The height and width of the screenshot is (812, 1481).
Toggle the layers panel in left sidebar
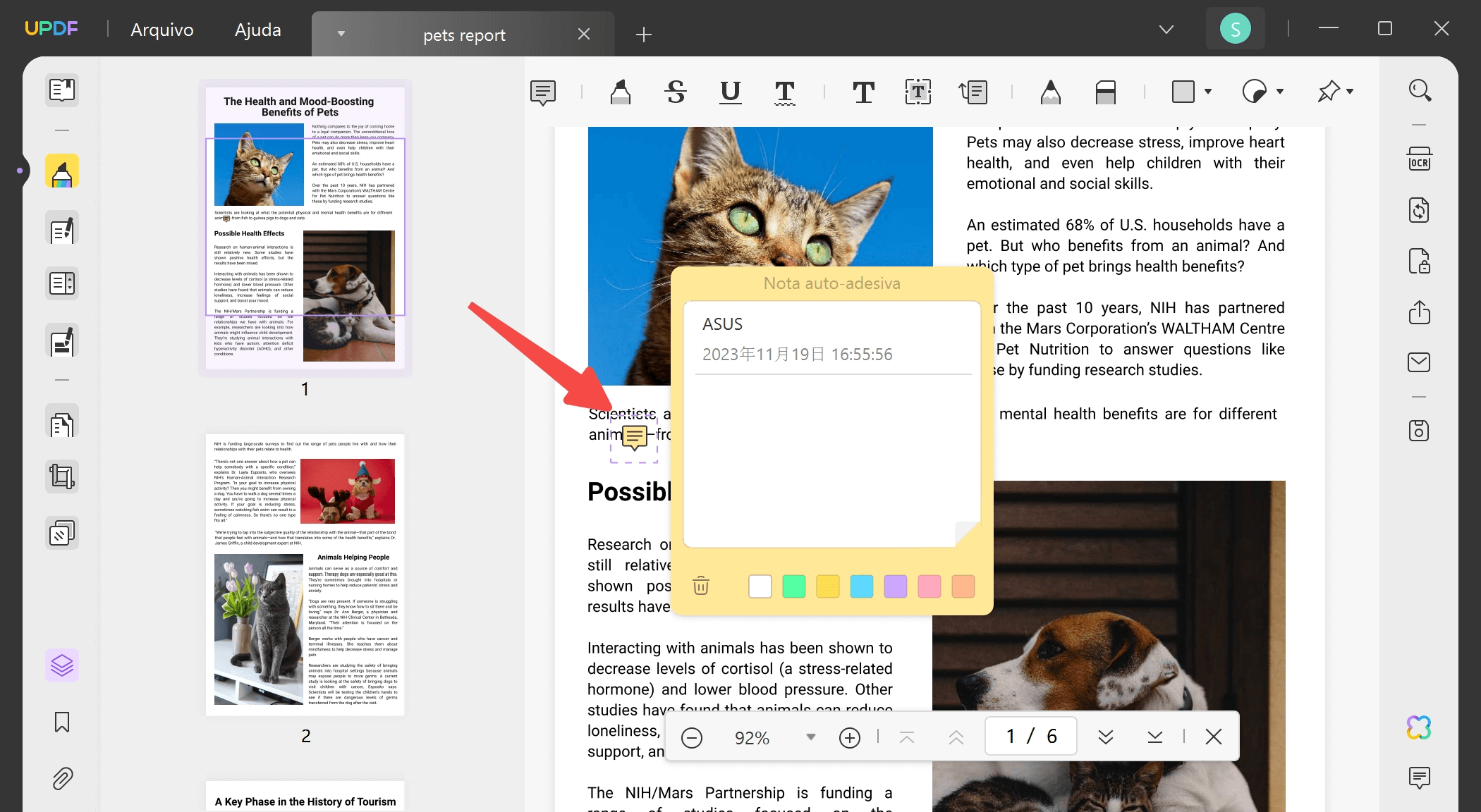(62, 665)
